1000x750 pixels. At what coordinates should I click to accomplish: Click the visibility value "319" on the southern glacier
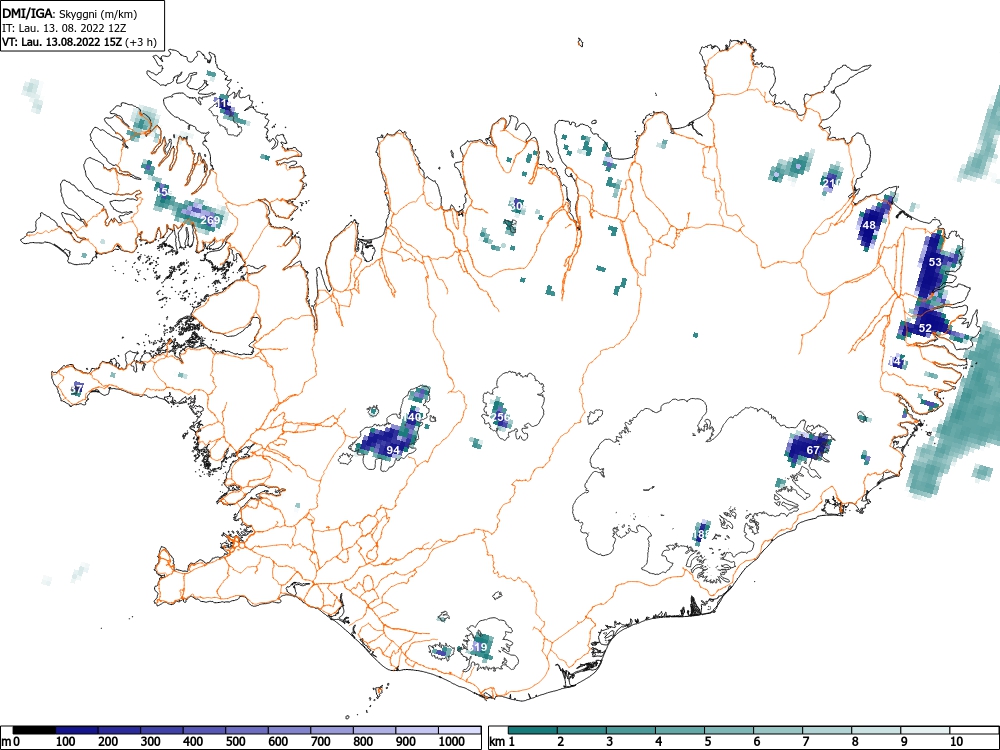479,647
